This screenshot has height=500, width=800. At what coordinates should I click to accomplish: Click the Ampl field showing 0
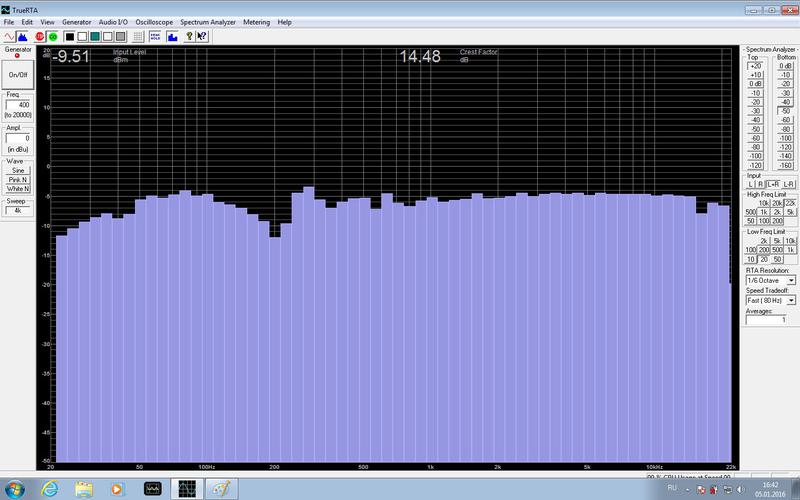pyautogui.click(x=18, y=138)
